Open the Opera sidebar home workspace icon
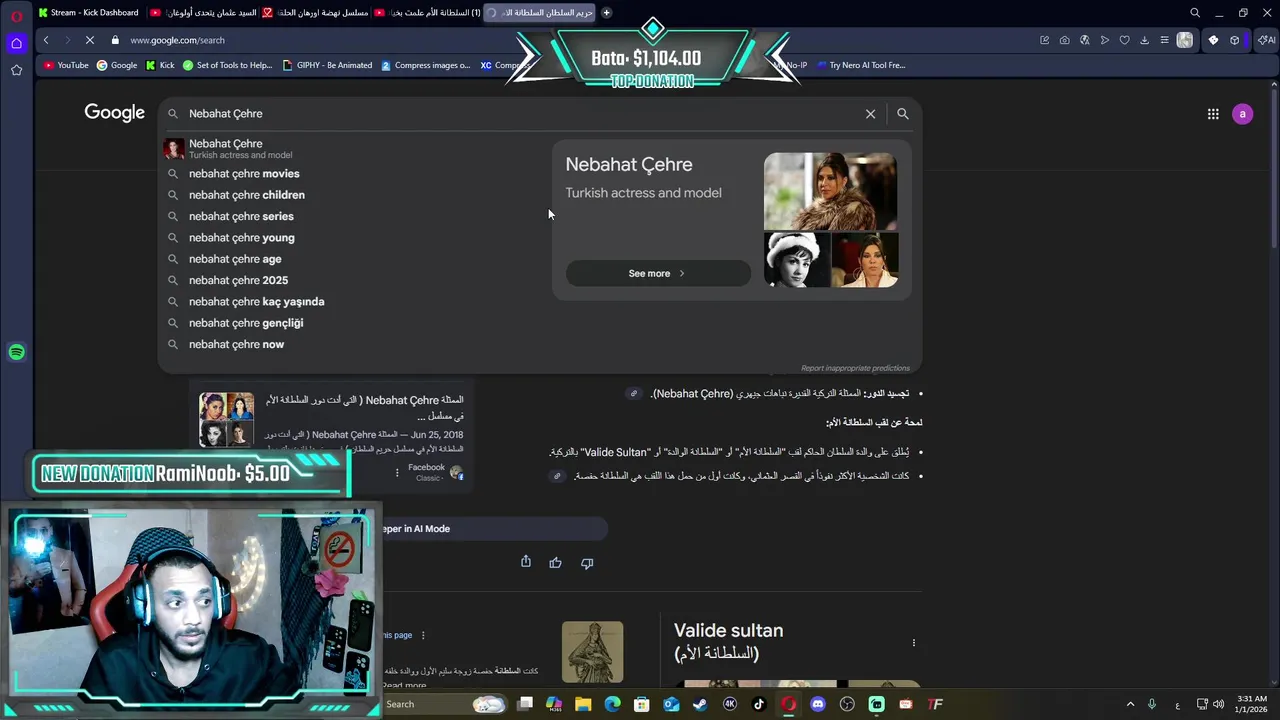1280x720 pixels. tap(16, 43)
